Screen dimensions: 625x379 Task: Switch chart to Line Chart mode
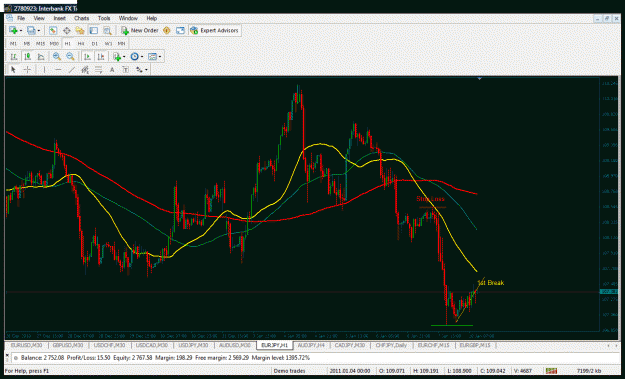(41, 57)
